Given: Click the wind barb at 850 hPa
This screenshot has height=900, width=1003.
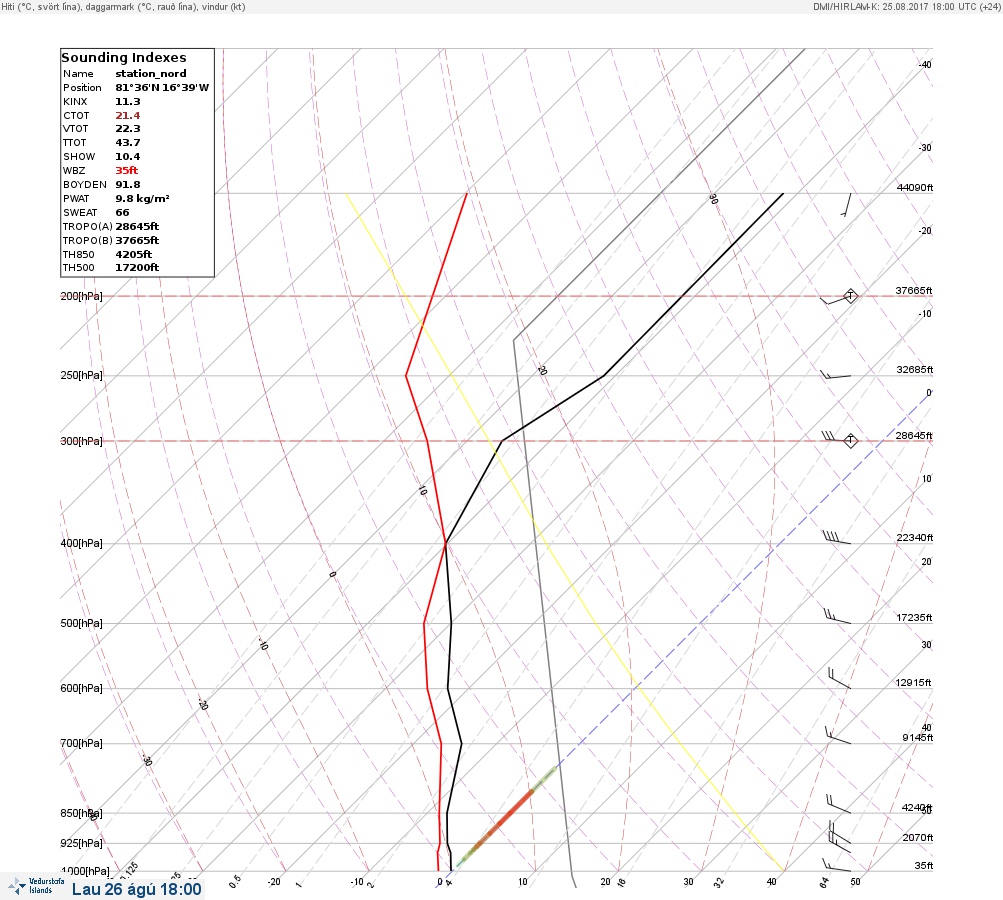Looking at the screenshot, I should [839, 804].
